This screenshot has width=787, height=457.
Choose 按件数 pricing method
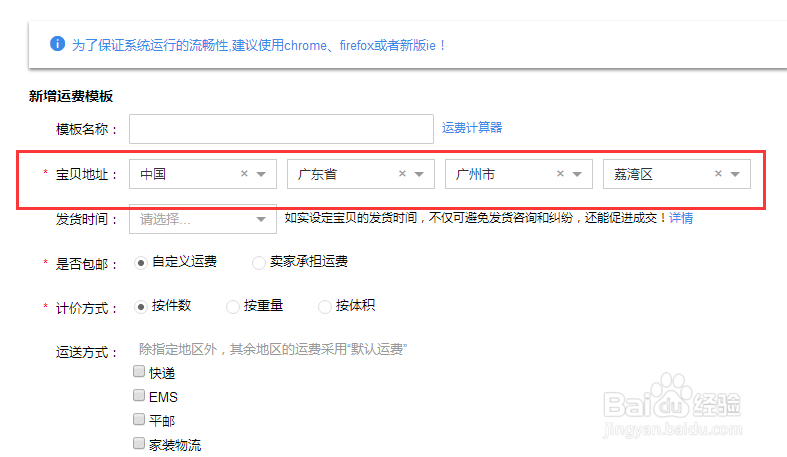tap(141, 307)
